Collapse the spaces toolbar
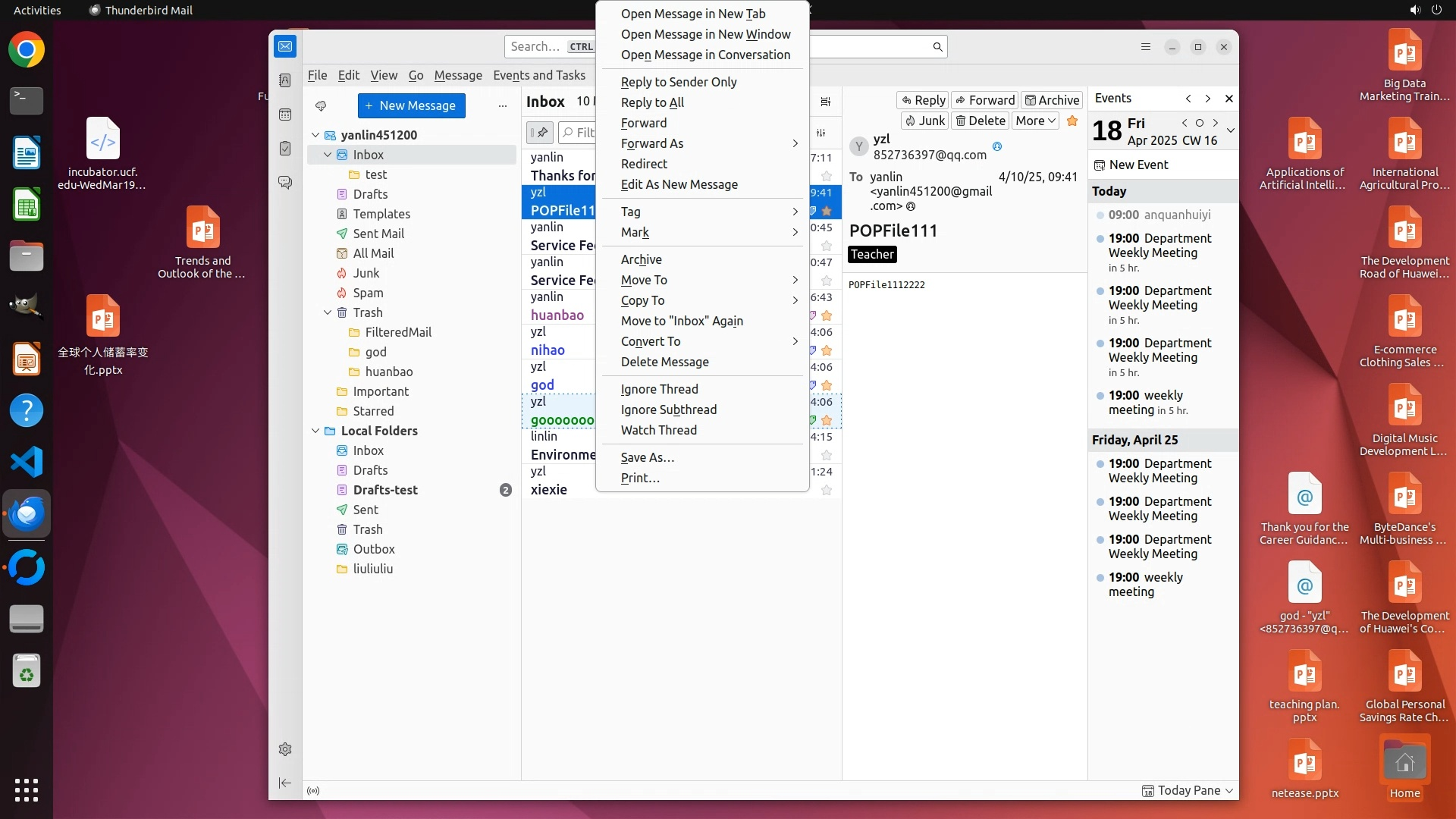 coord(285,783)
